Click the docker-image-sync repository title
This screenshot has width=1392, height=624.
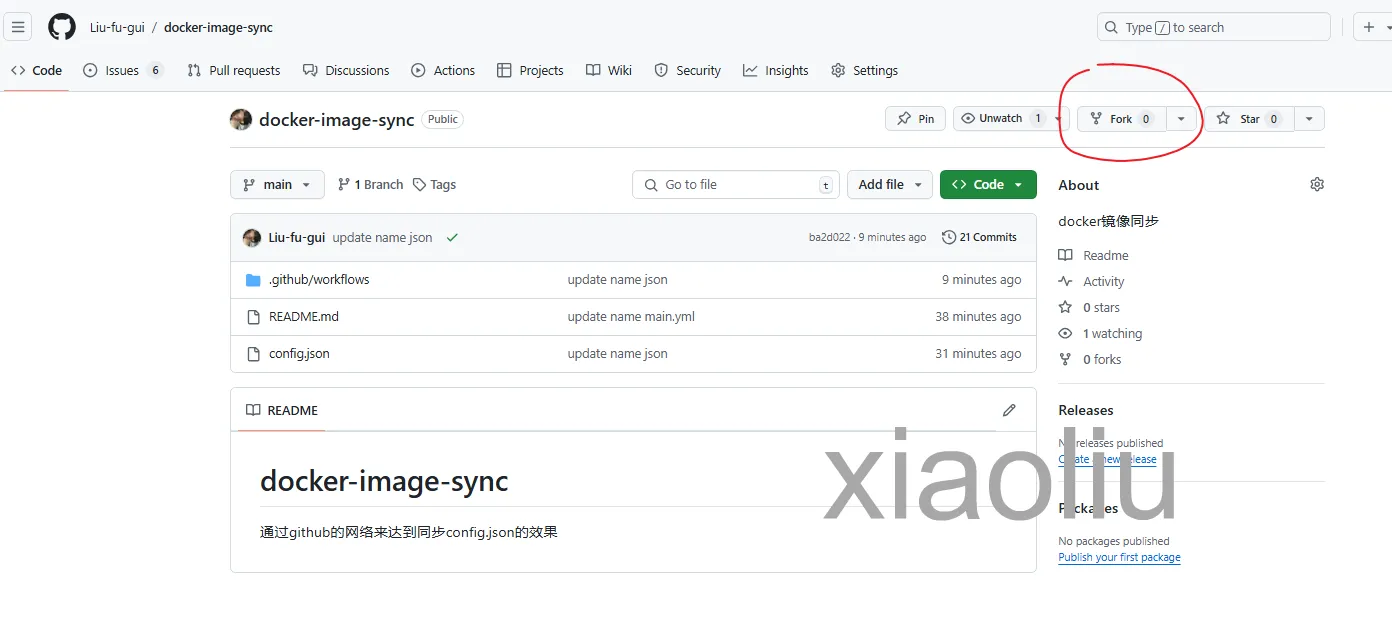pos(337,119)
